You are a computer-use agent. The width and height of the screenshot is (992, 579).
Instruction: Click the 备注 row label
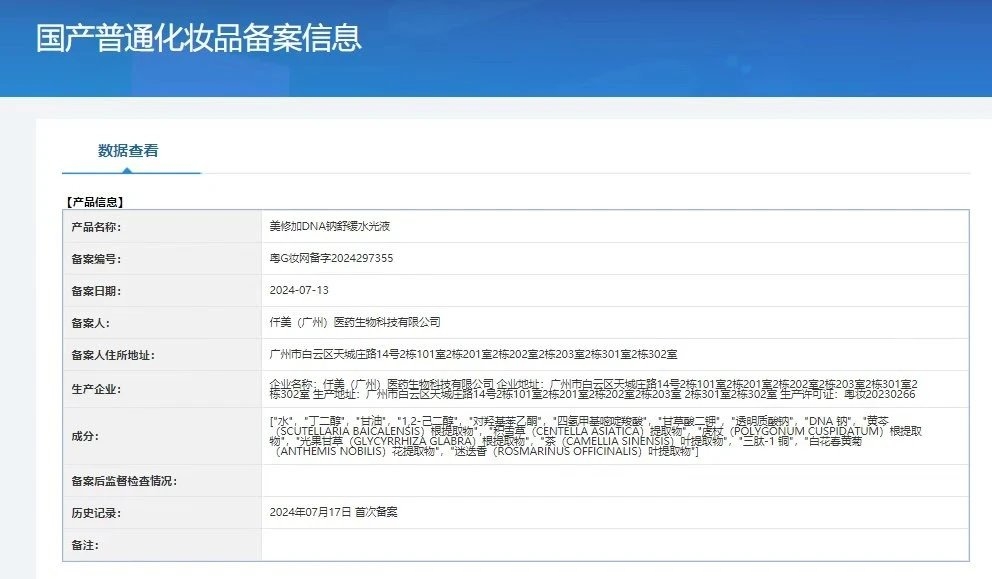(85, 545)
